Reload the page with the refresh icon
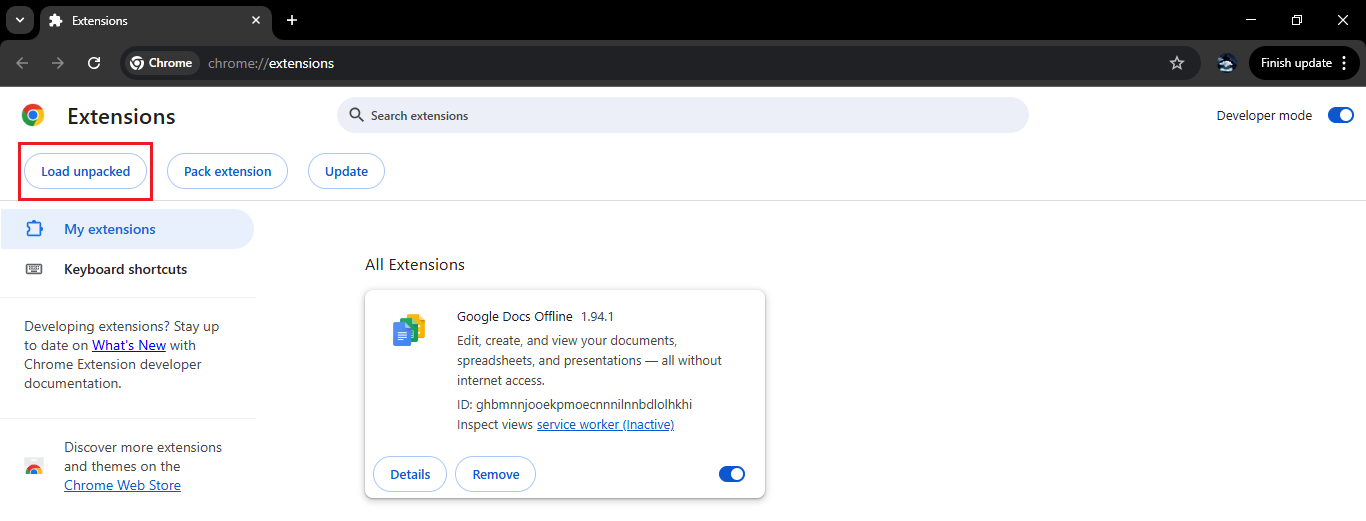The width and height of the screenshot is (1366, 521). (94, 63)
